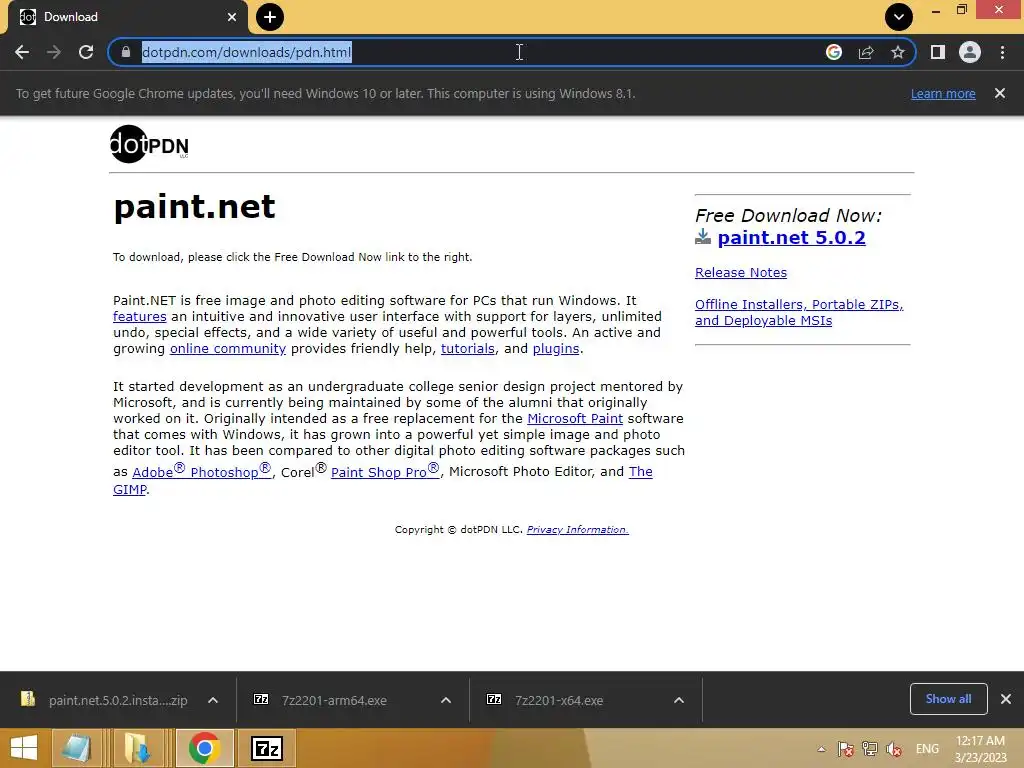
Task: Open Google search icon in address bar
Action: click(834, 52)
